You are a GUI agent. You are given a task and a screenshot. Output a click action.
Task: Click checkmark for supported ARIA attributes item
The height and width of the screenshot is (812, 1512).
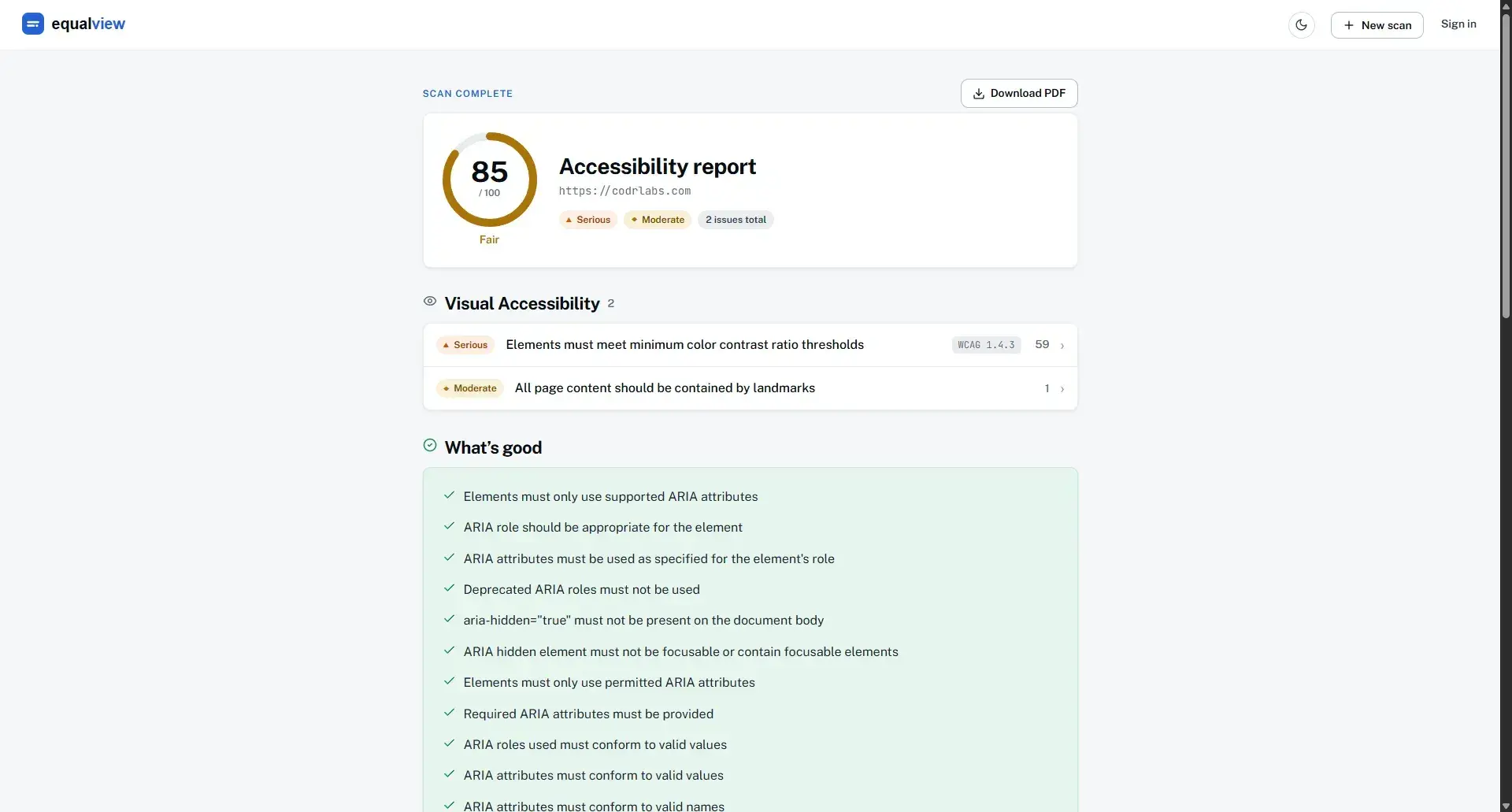449,495
